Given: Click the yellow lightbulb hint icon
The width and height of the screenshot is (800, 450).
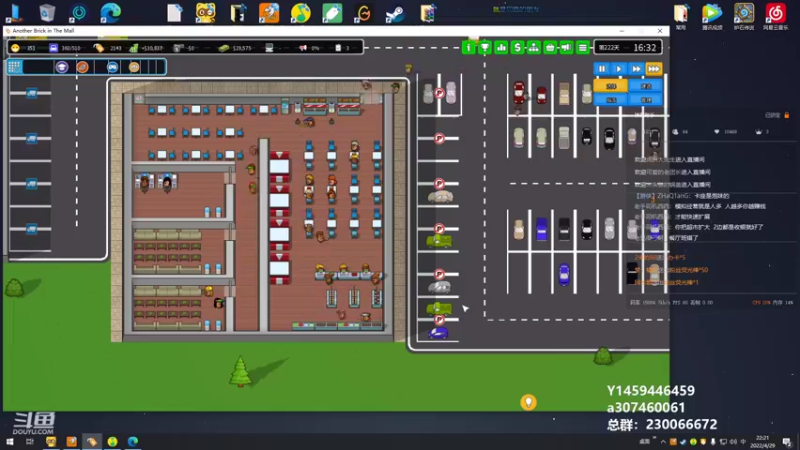Looking at the screenshot, I should point(529,403).
